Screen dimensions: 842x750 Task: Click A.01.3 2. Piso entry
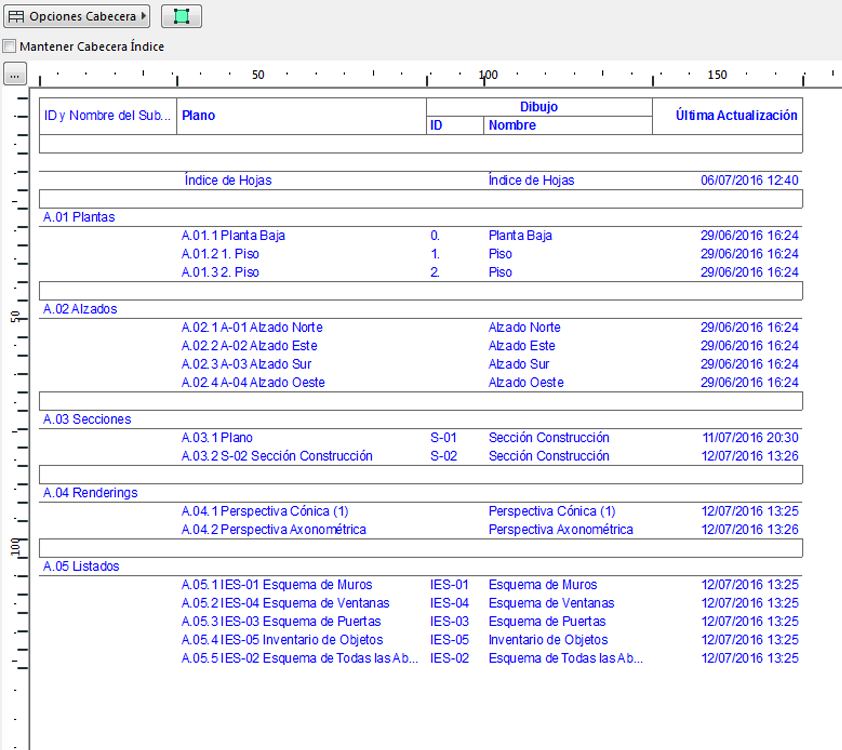pyautogui.click(x=220, y=272)
